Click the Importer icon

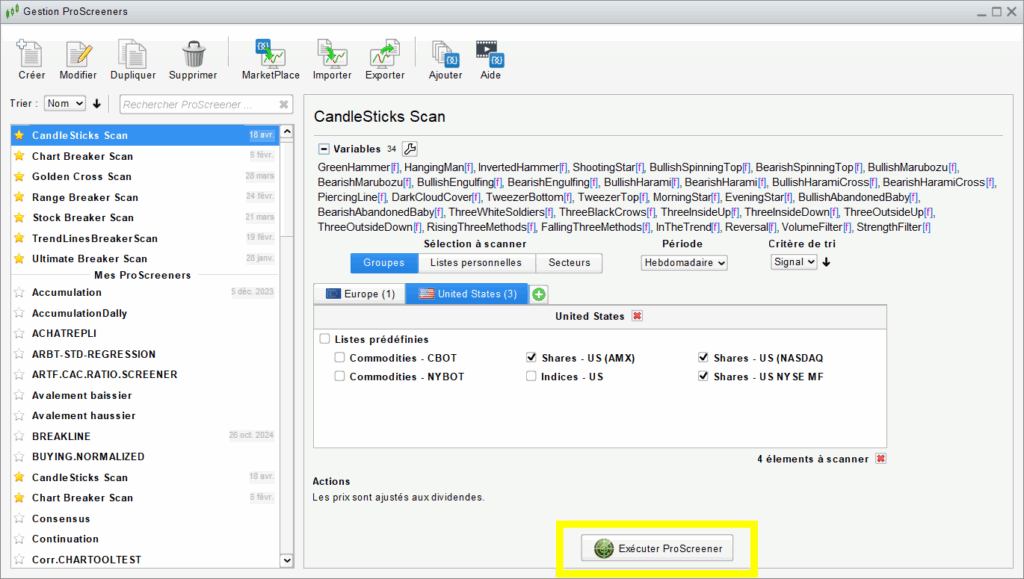pyautogui.click(x=332, y=58)
